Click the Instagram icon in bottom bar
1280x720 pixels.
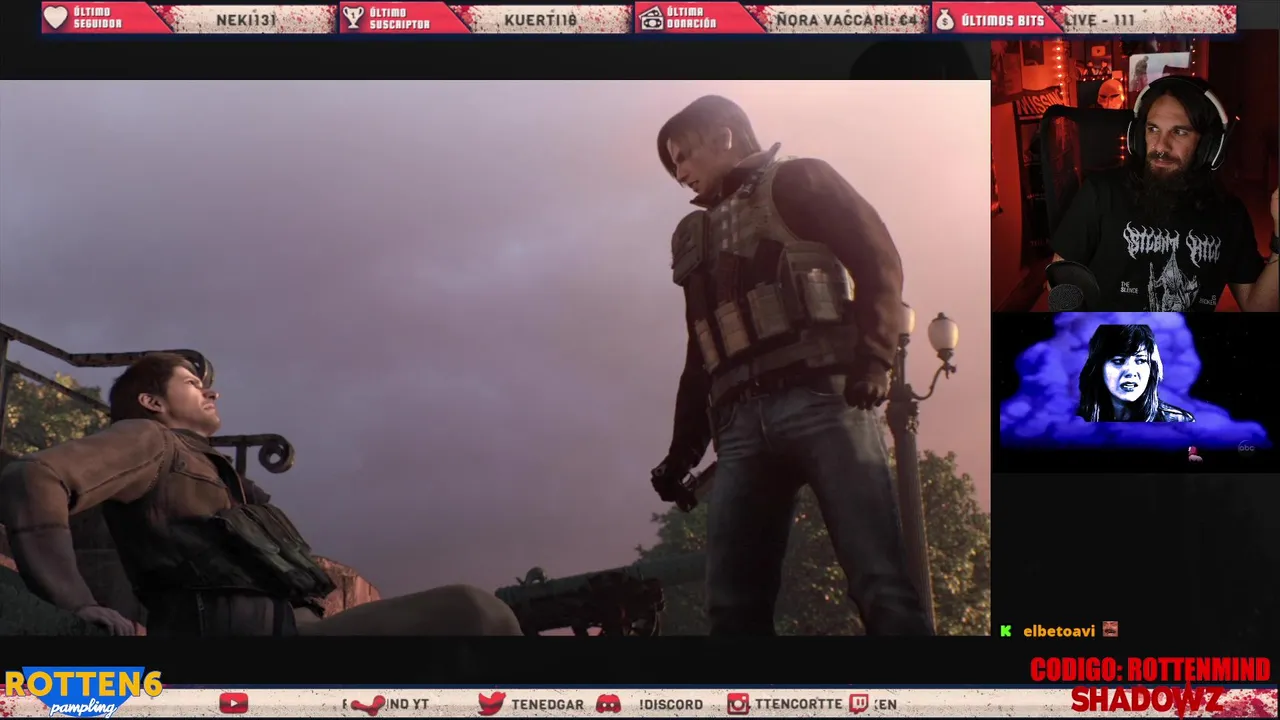[738, 704]
